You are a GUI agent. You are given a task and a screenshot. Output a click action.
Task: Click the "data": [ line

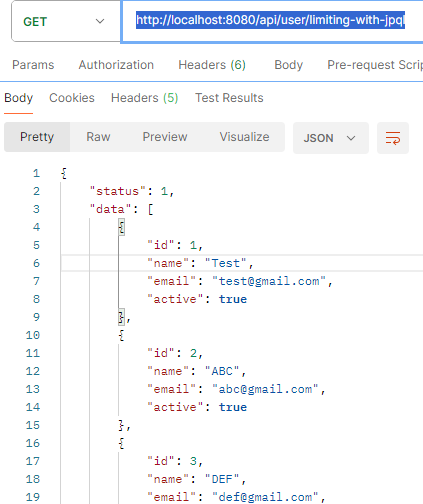[x=121, y=209]
